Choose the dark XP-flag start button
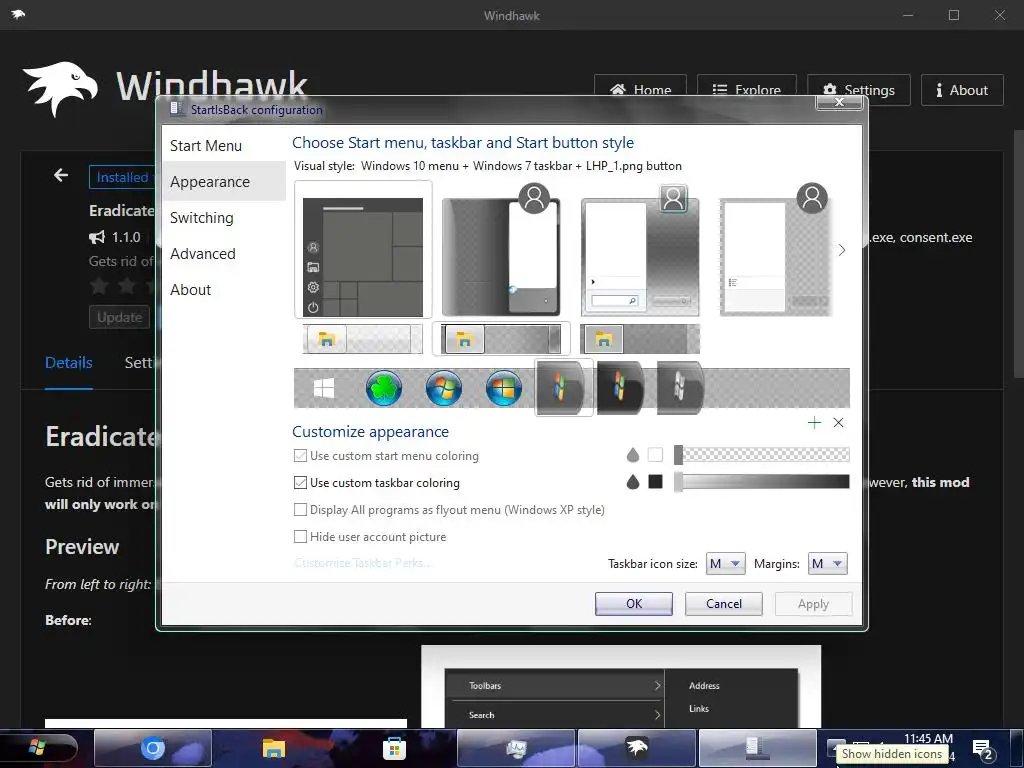The height and width of the screenshot is (768, 1024). (x=620, y=388)
